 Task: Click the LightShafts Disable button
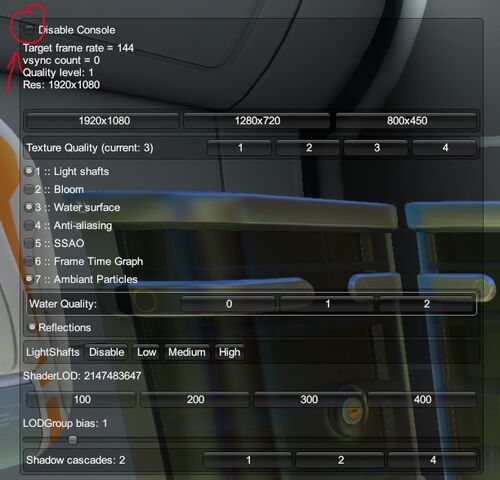(106, 352)
